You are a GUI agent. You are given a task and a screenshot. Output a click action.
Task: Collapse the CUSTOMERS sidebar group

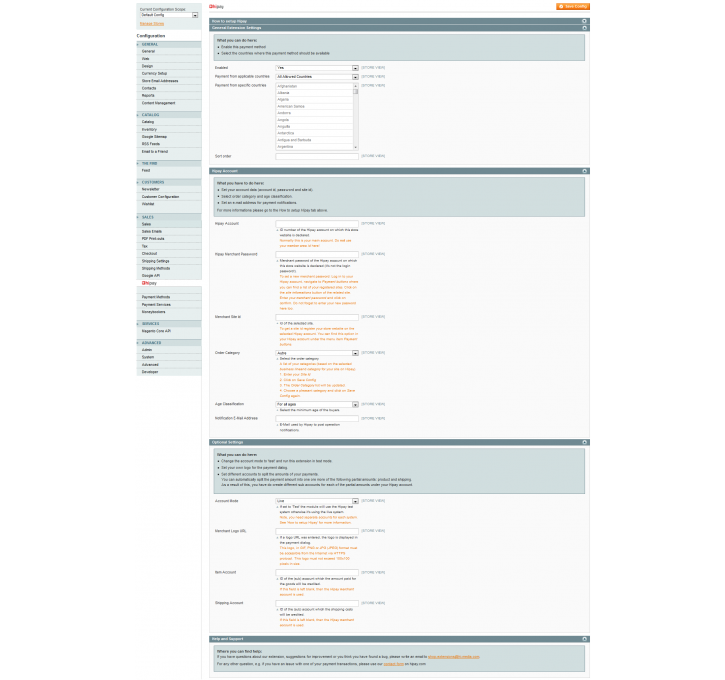click(169, 182)
